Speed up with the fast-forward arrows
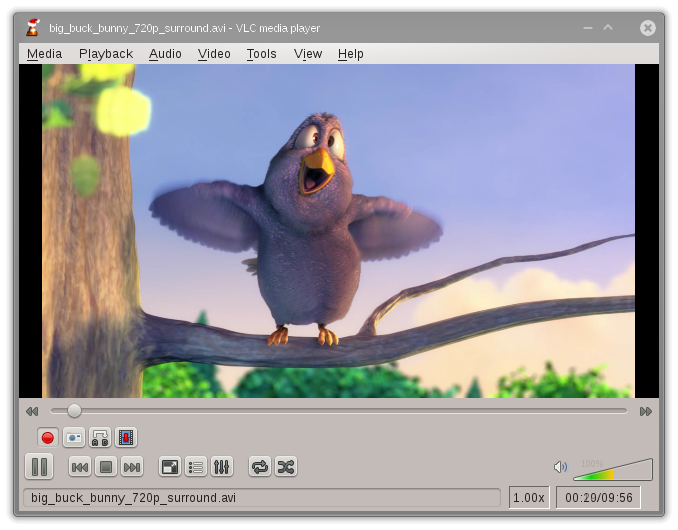678x530 pixels. pos(646,411)
